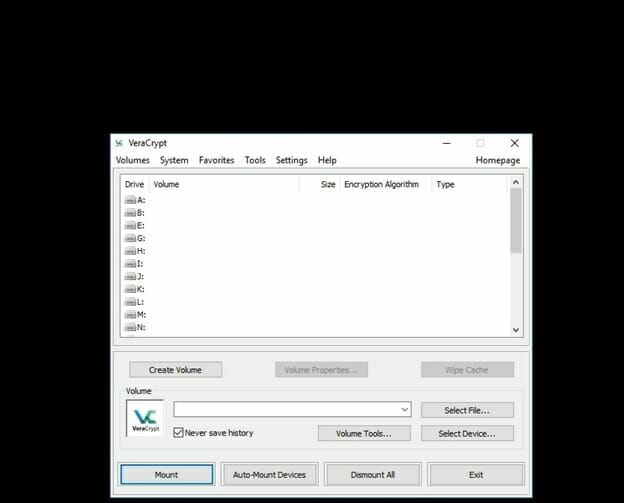Click the Volume Properties button
The height and width of the screenshot is (503, 624).
click(x=321, y=370)
